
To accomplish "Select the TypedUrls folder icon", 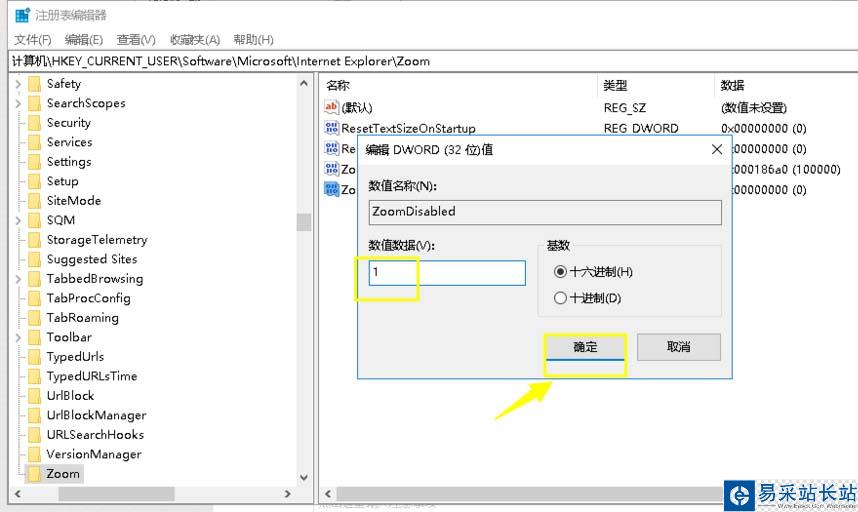I will click(x=34, y=357).
